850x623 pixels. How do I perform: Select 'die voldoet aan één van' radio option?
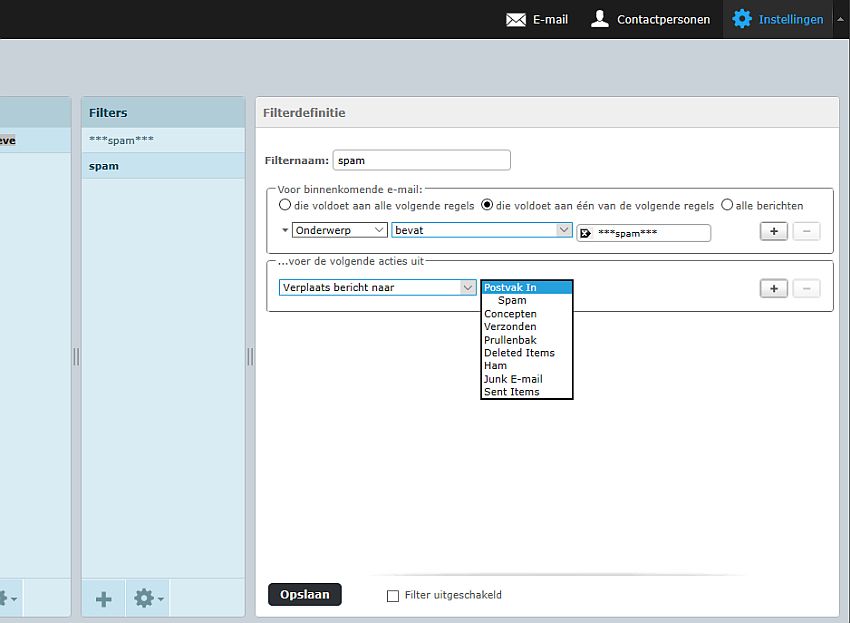[488, 205]
